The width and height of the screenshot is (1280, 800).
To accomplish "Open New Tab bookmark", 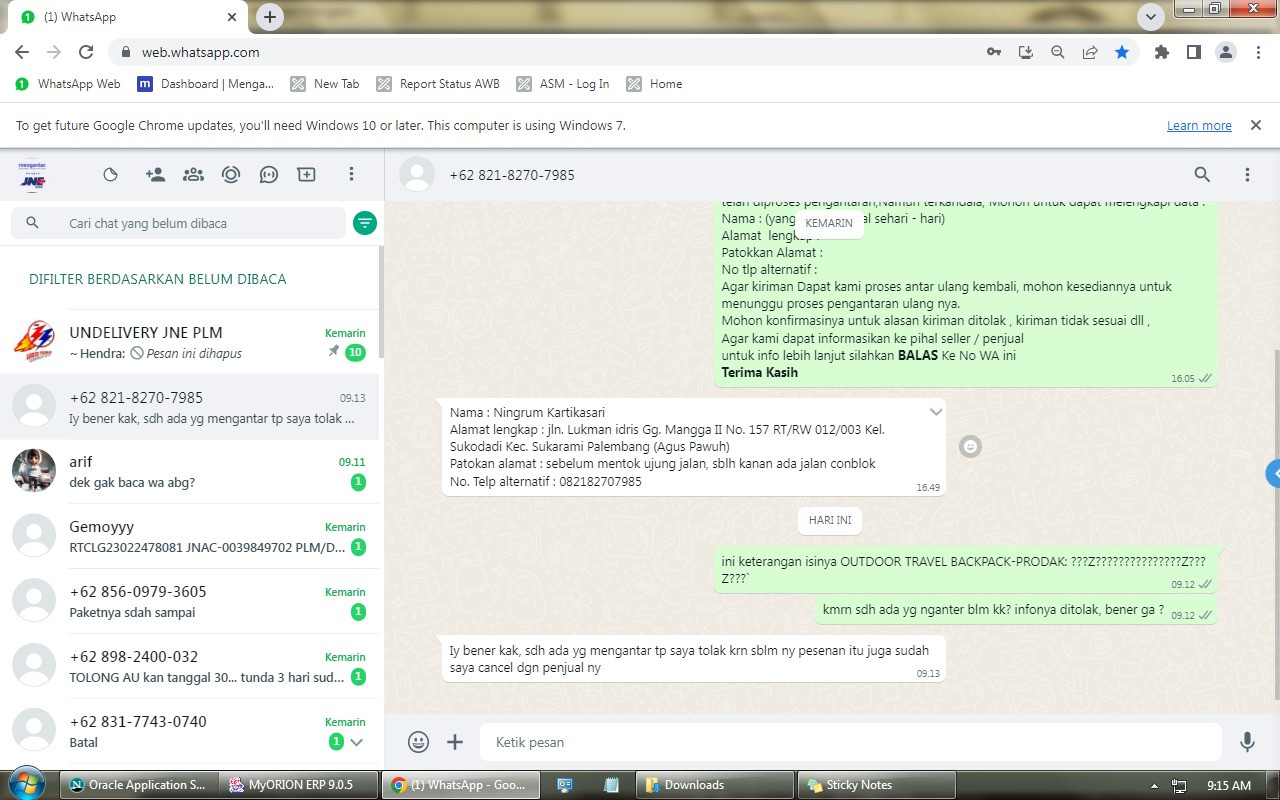I will coord(325,84).
